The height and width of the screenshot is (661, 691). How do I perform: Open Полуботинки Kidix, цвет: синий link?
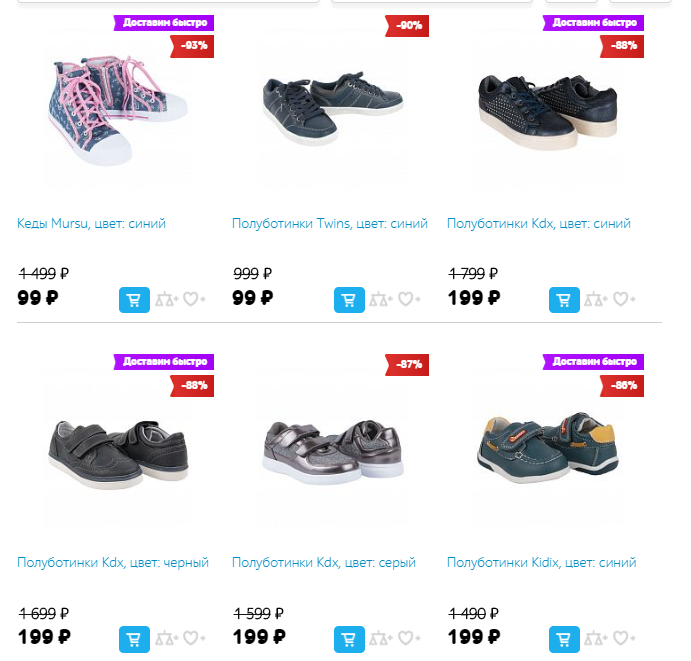pos(542,563)
